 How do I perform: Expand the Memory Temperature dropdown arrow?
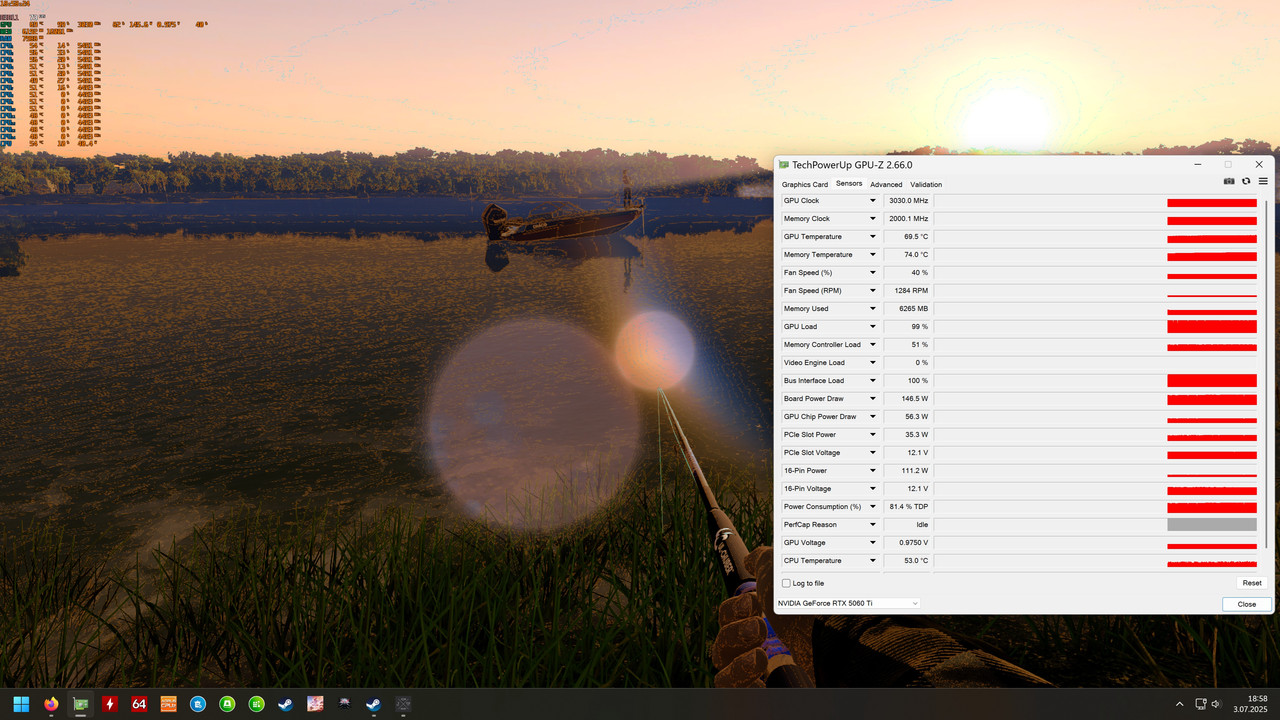point(872,255)
